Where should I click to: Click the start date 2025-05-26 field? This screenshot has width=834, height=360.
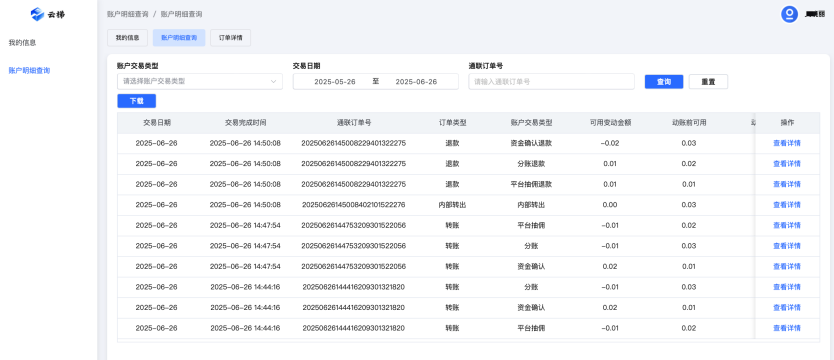pos(335,81)
